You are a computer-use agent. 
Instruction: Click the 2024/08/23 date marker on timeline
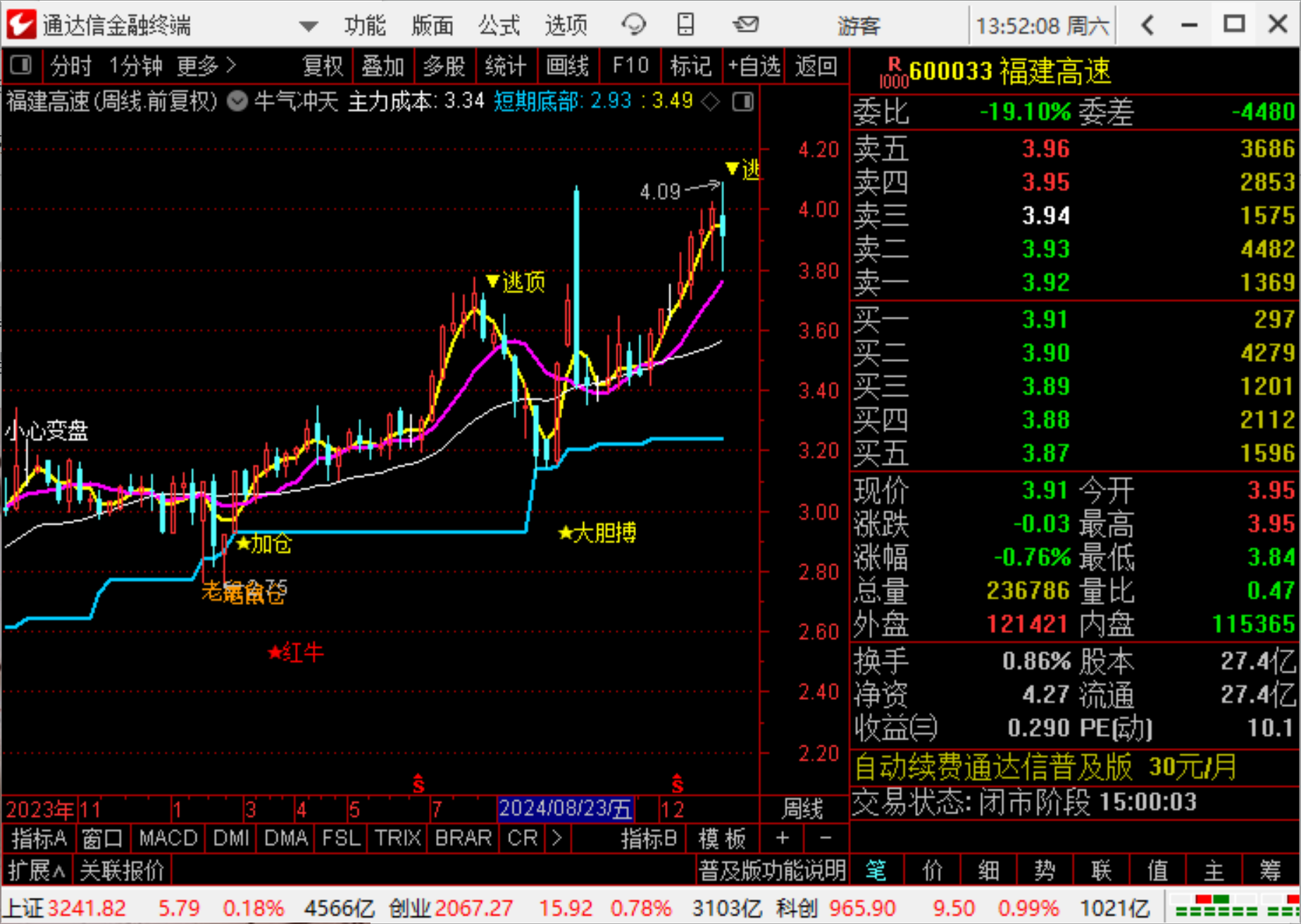pos(565,809)
